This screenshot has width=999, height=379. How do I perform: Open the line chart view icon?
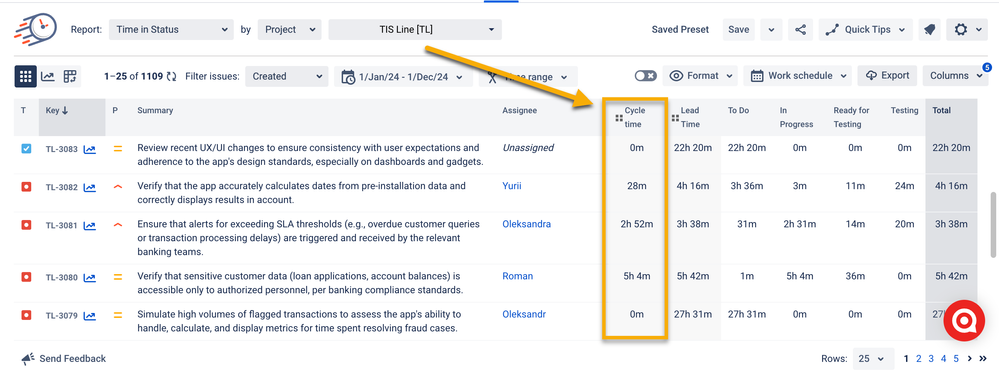(48, 76)
